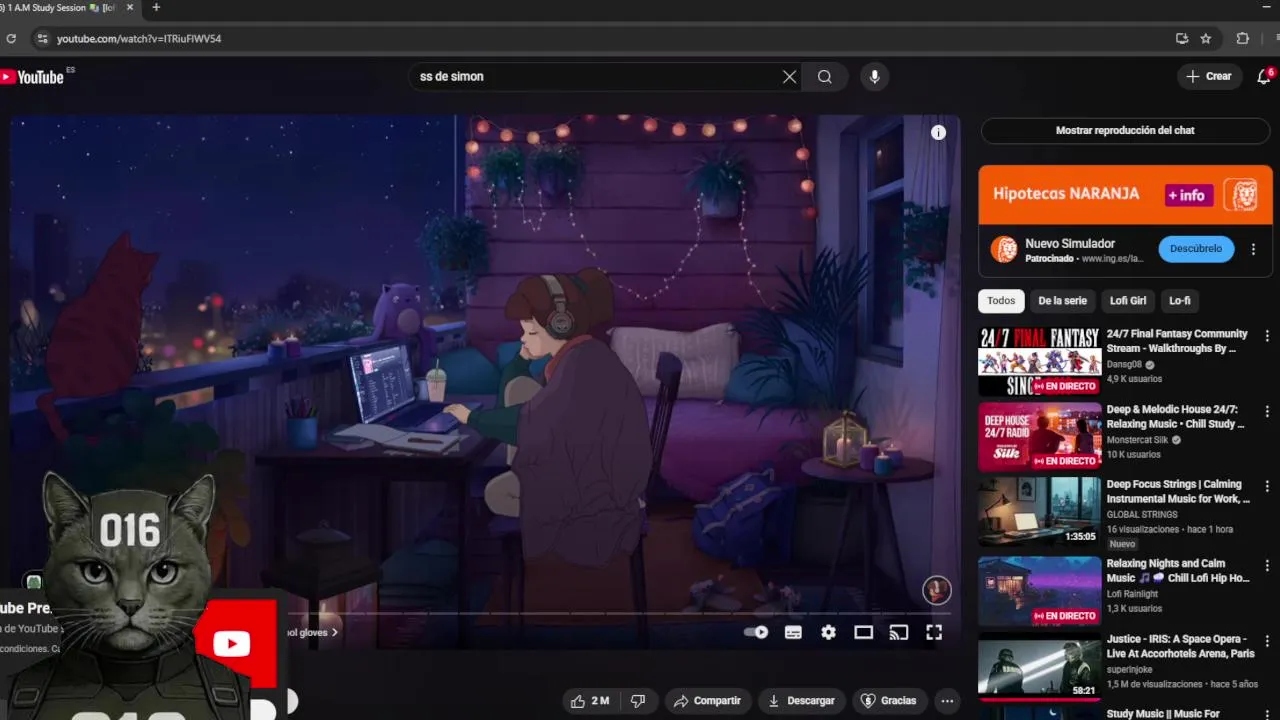Select the Todos filter chip
The width and height of the screenshot is (1280, 720).
(x=1001, y=301)
